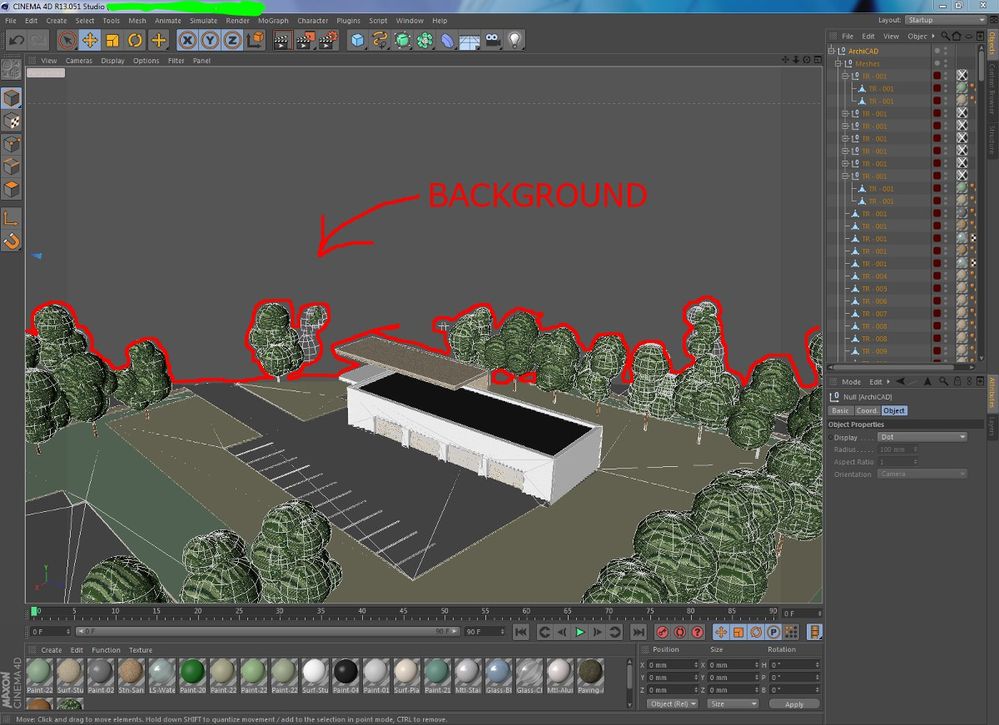The image size is (999, 725).
Task: Click TR - 007 layer color square
Action: point(937,313)
